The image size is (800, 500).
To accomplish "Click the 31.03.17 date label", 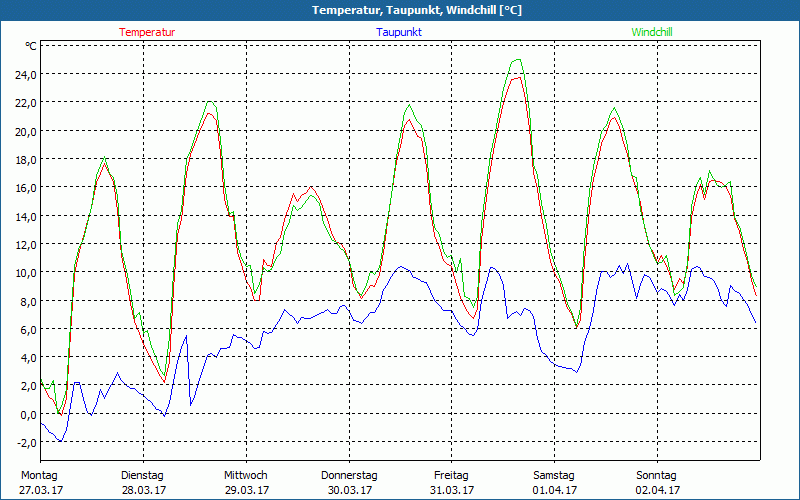I will coord(452,490).
